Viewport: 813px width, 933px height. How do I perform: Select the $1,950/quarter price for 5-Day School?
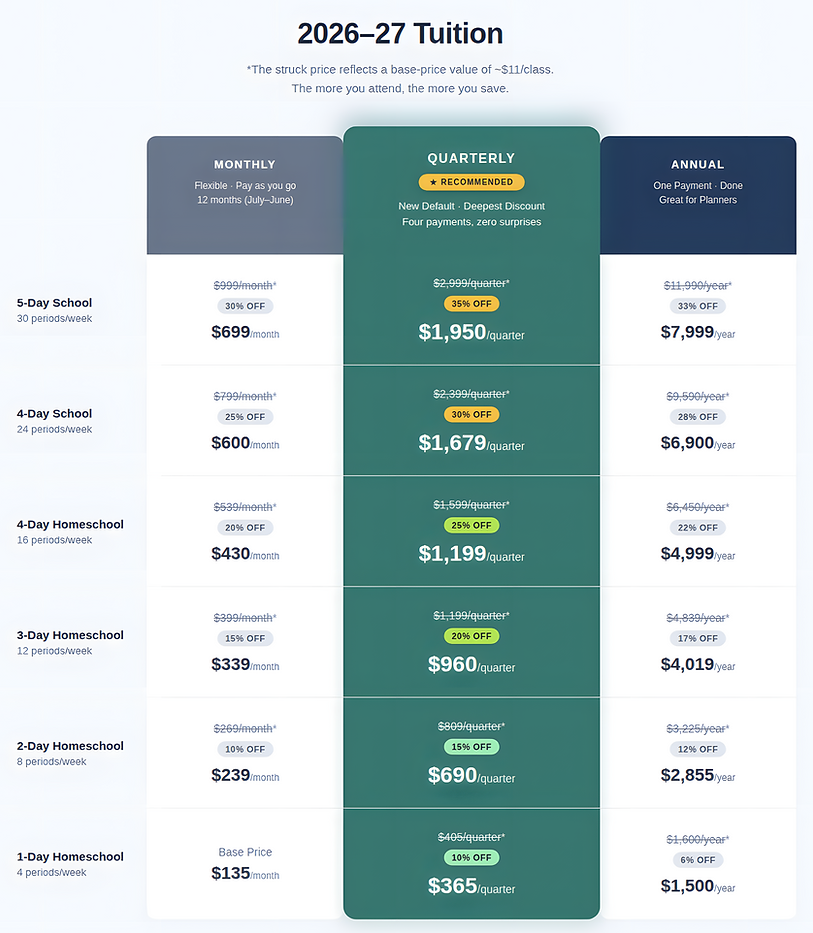[471, 333]
